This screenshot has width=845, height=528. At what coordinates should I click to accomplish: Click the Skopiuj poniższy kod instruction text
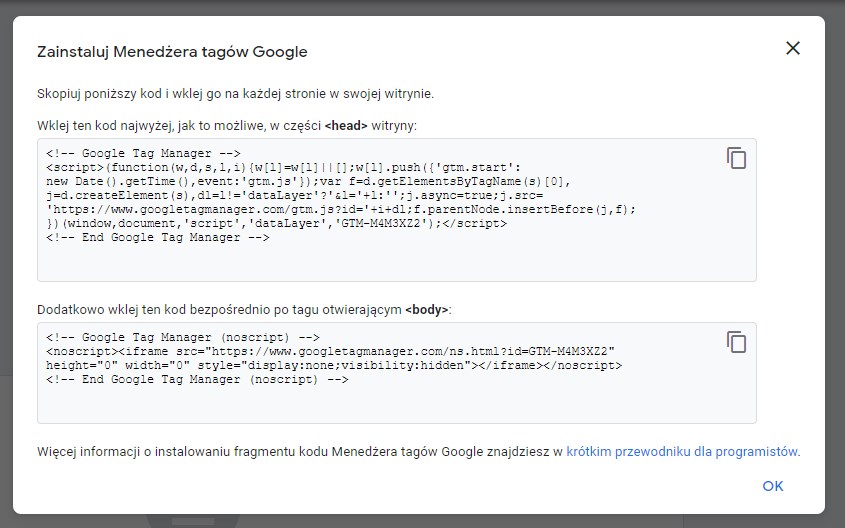[235, 94]
